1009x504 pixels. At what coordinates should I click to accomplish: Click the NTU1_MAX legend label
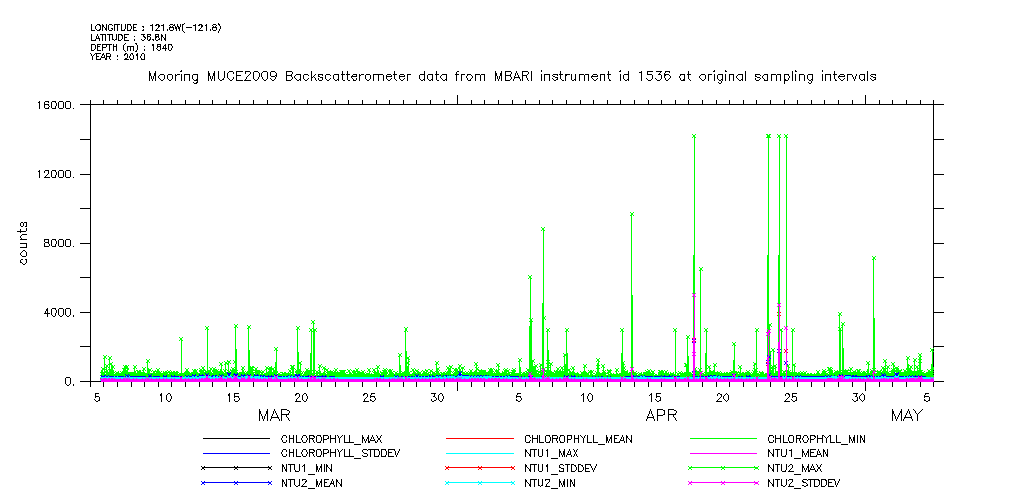pos(553,453)
